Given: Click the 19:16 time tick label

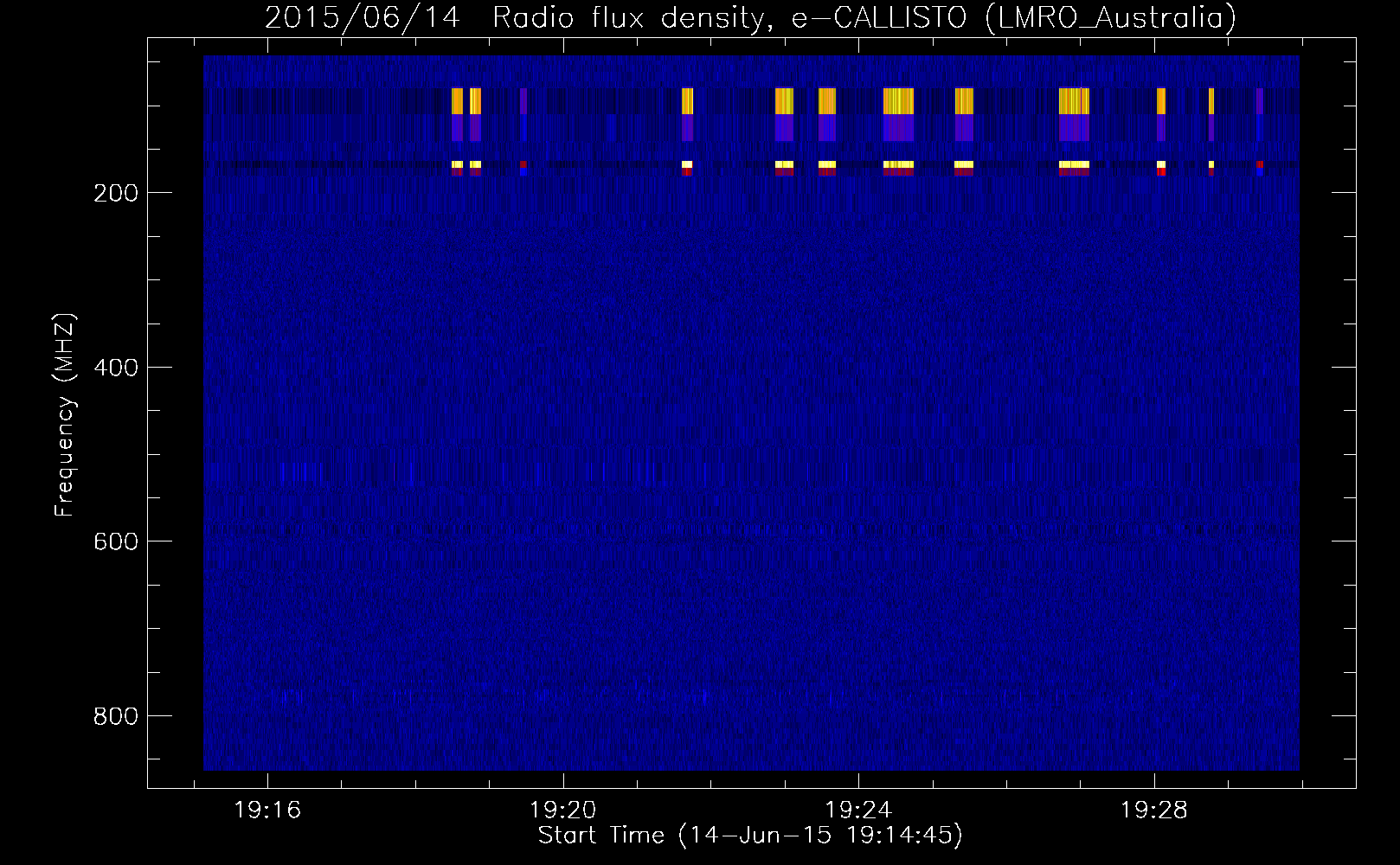Looking at the screenshot, I should [267, 811].
